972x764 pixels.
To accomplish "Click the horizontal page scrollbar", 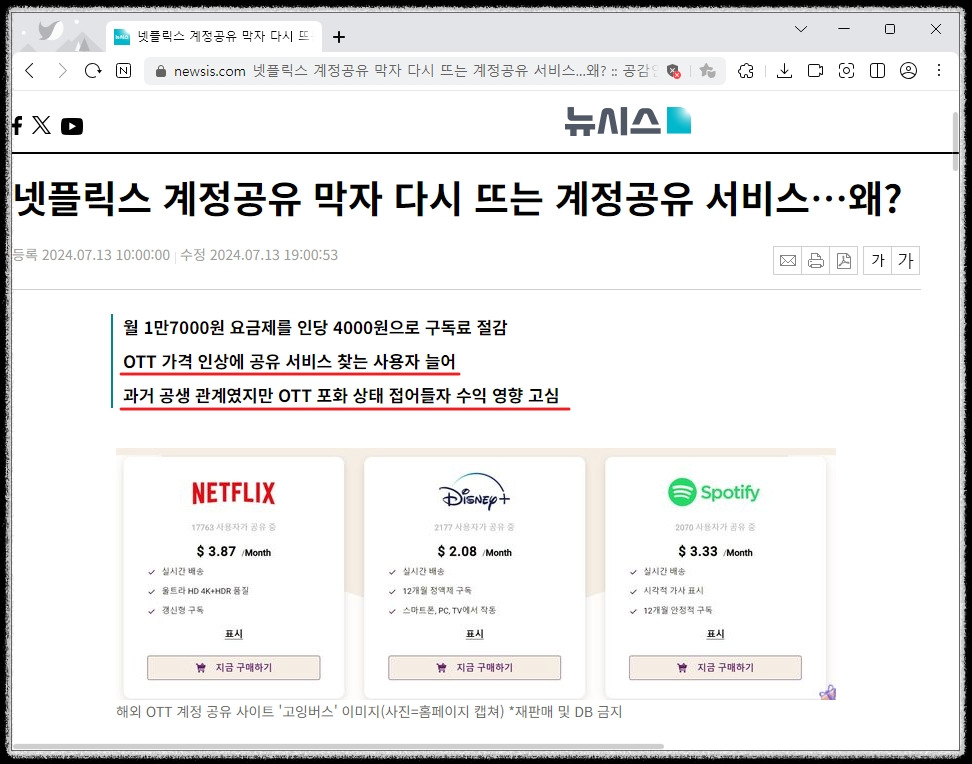I will (x=338, y=746).
